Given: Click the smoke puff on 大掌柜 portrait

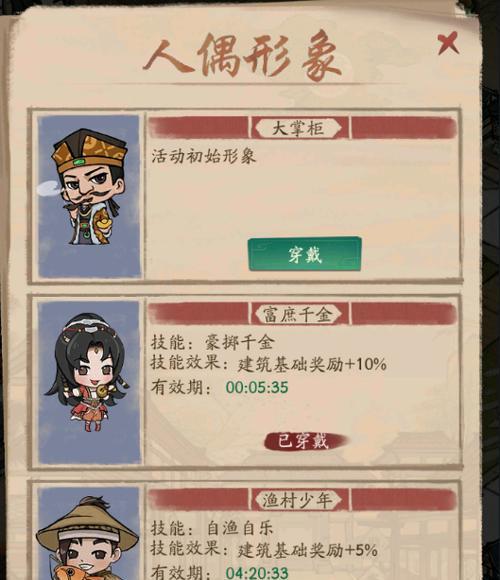Looking at the screenshot, I should [x=50, y=188].
